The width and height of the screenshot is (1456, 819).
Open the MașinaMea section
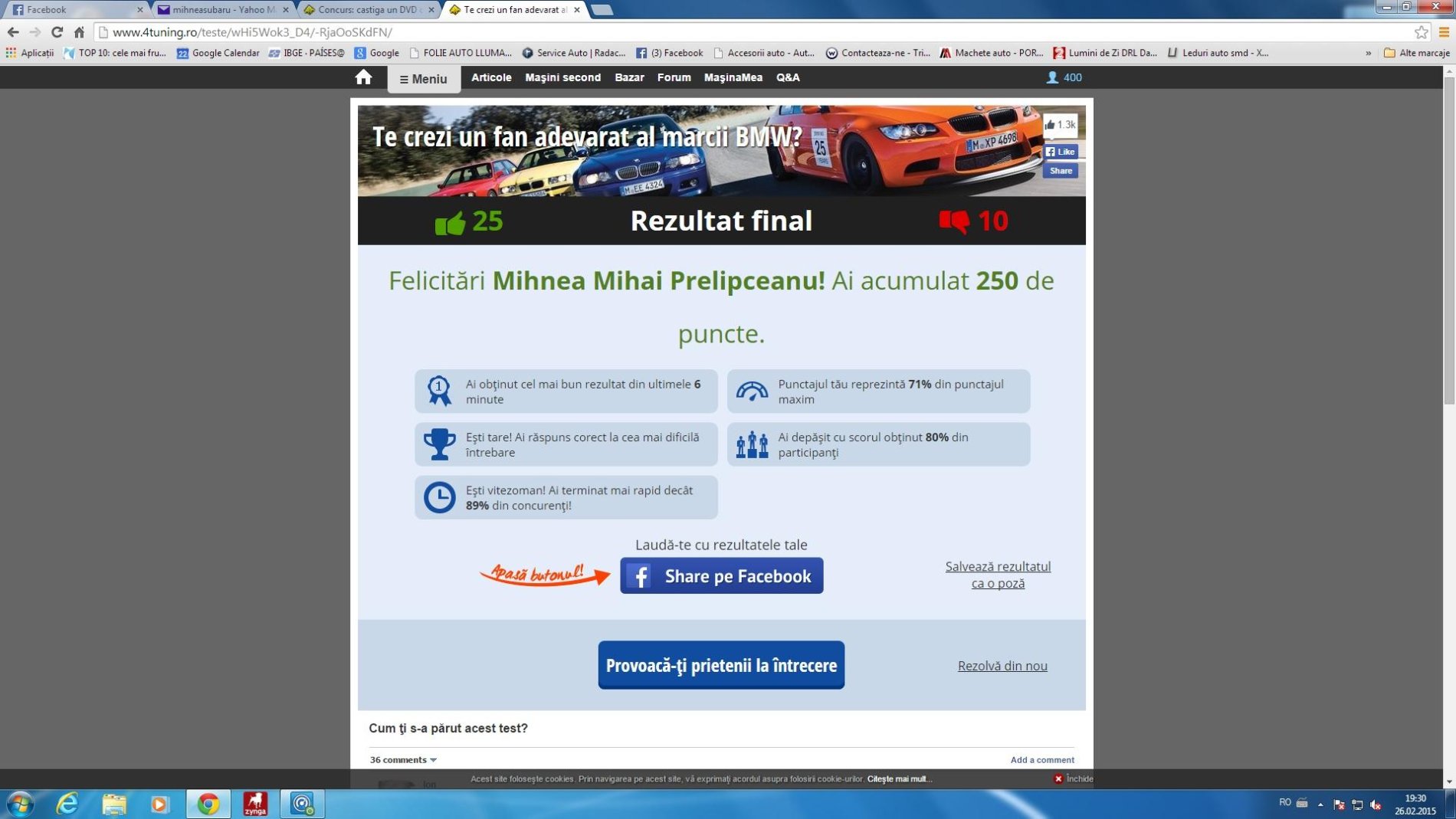[x=733, y=77]
